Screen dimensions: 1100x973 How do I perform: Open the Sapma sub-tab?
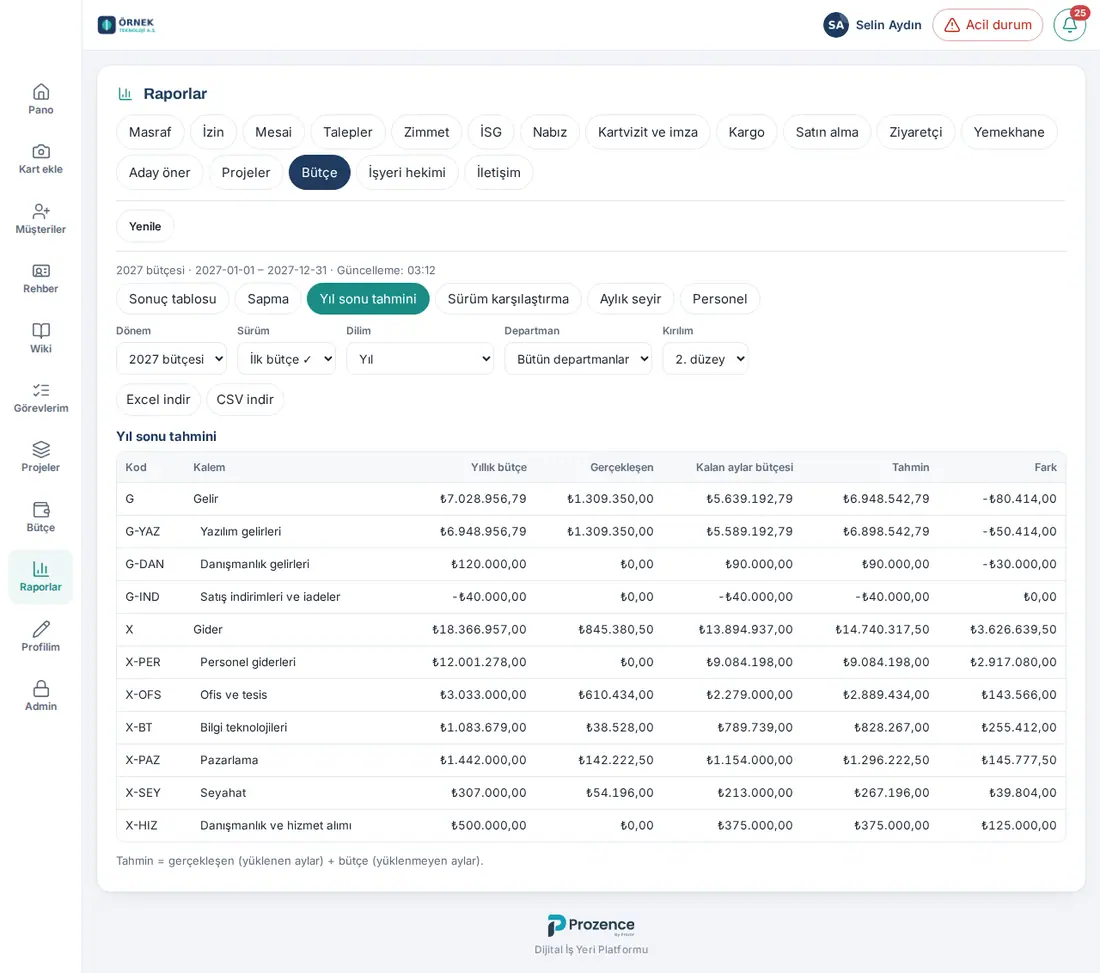coord(268,299)
